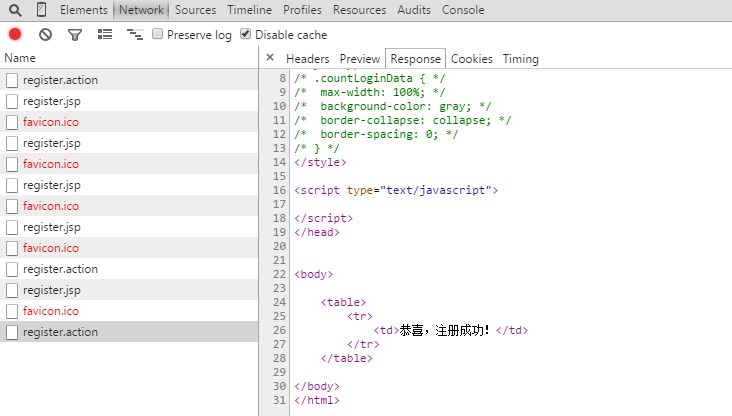732x416 pixels.
Task: Close the request details panel with the X
Action: coord(270,57)
